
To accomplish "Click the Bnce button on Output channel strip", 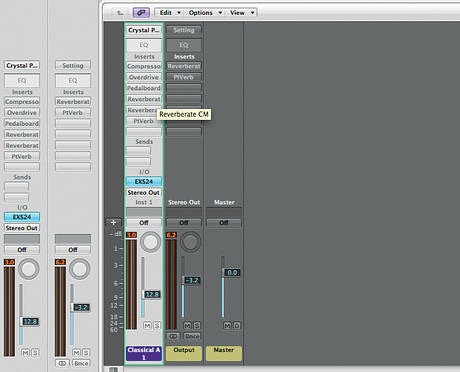I will tap(192, 336).
